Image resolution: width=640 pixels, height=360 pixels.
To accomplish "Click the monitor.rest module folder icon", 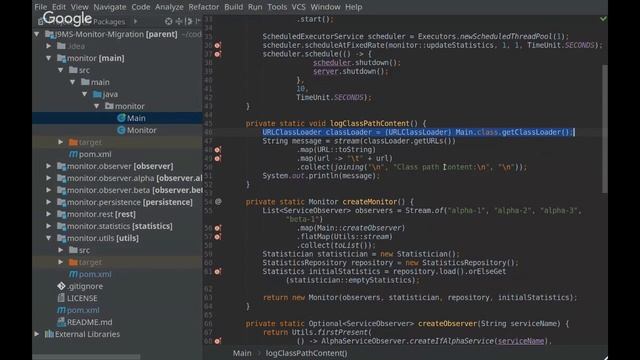I will point(61,214).
